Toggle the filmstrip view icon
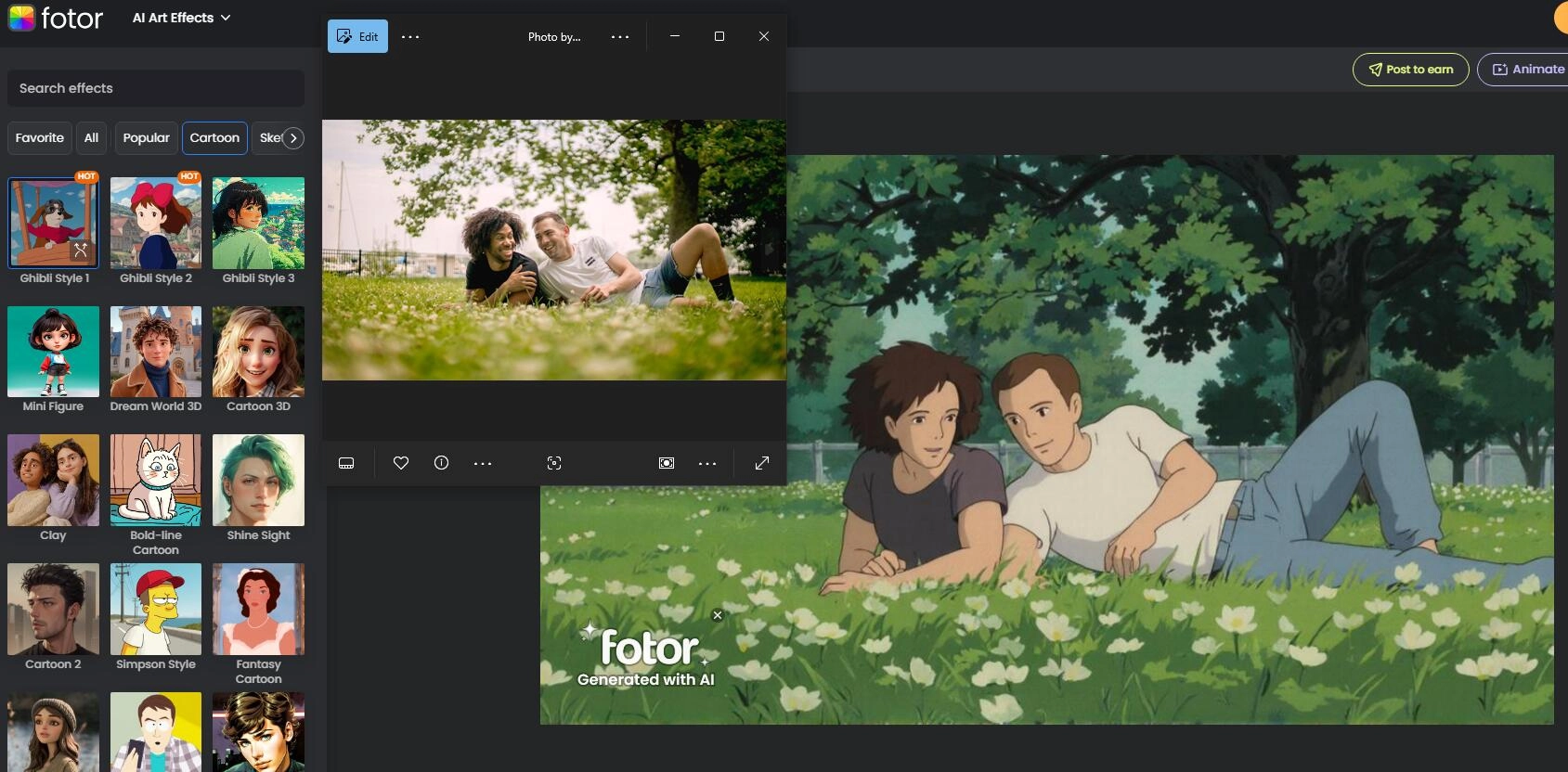Viewport: 1568px width, 772px height. coord(346,463)
